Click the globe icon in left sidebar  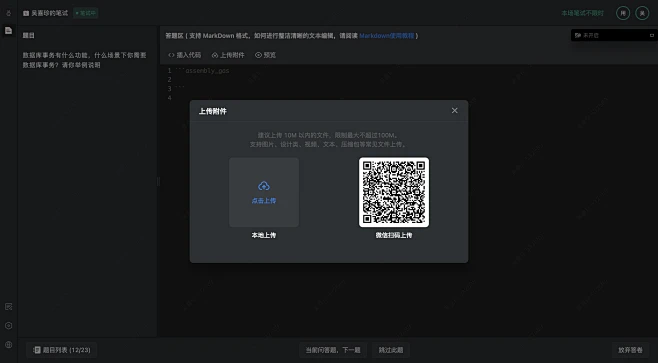pyautogui.click(x=8, y=345)
